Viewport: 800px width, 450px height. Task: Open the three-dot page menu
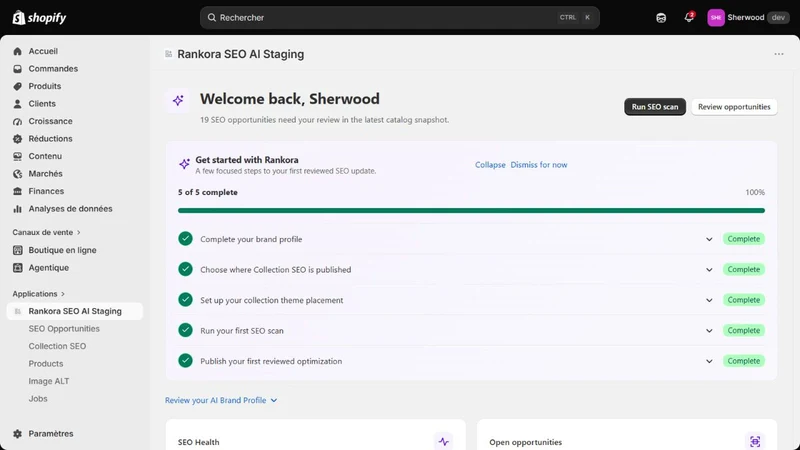779,54
